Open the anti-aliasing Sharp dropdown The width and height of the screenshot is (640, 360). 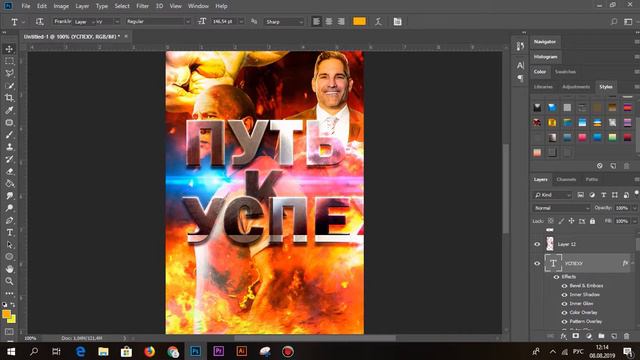click(x=284, y=22)
